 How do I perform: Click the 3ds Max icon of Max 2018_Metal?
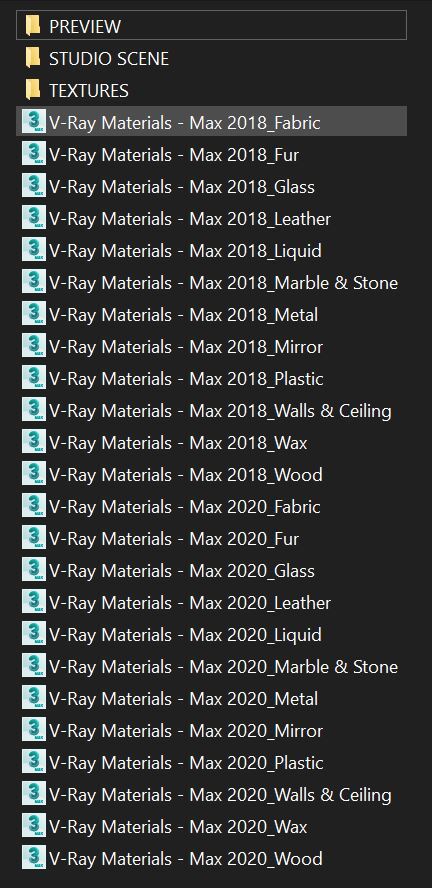point(34,314)
